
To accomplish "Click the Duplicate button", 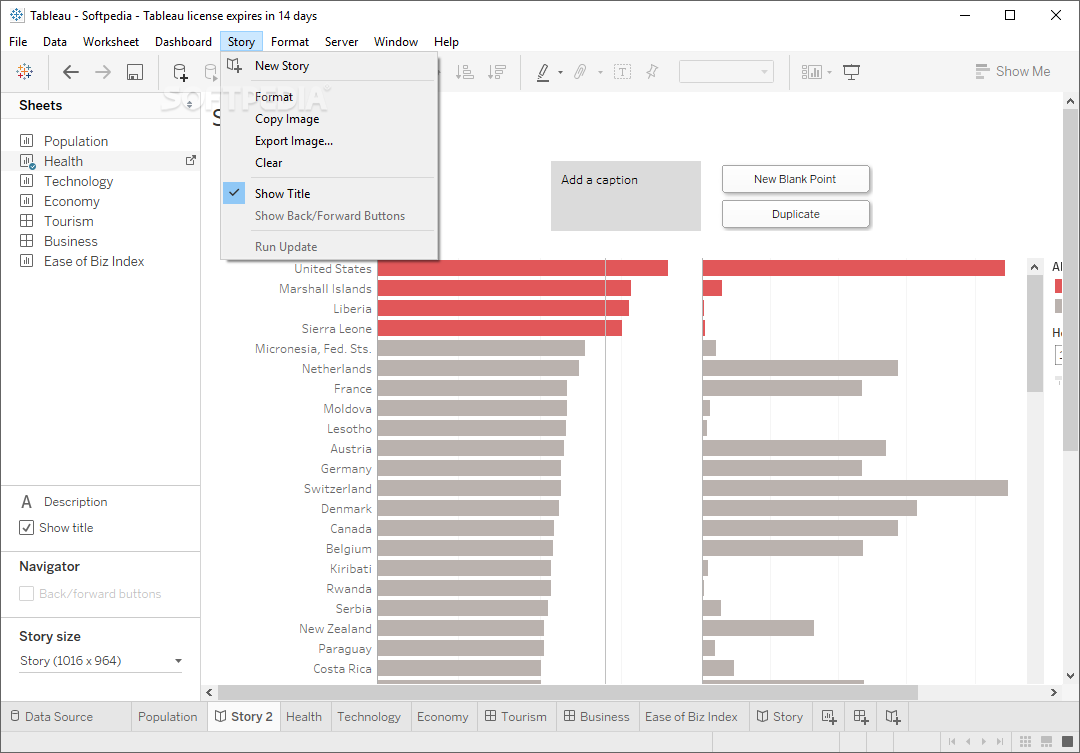I will tap(796, 214).
